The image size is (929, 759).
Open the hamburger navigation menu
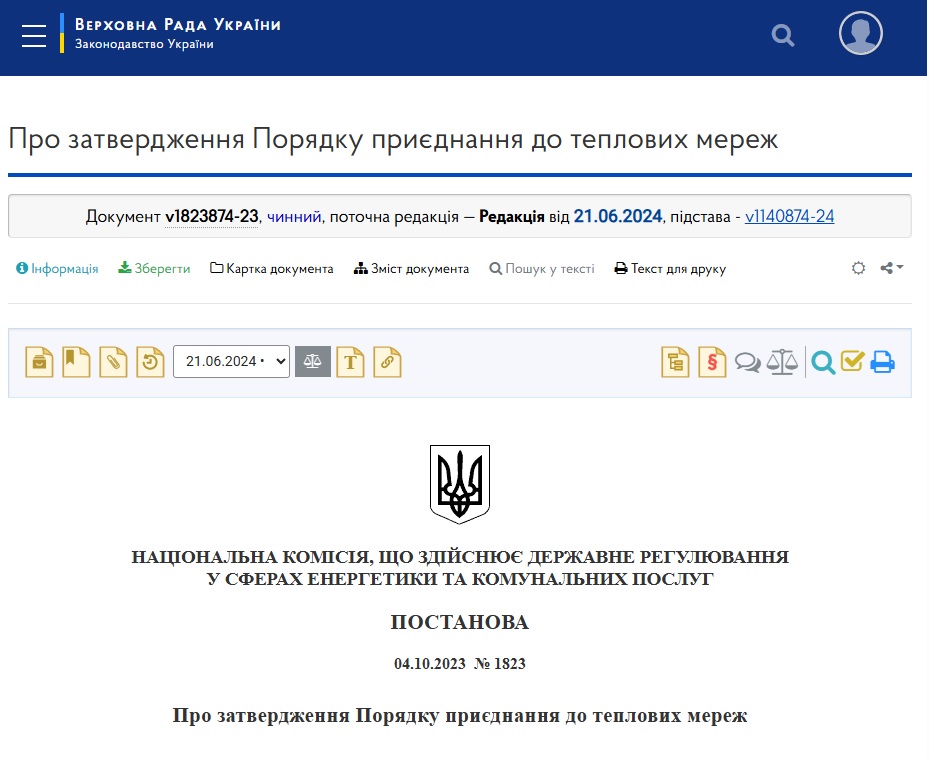[34, 35]
